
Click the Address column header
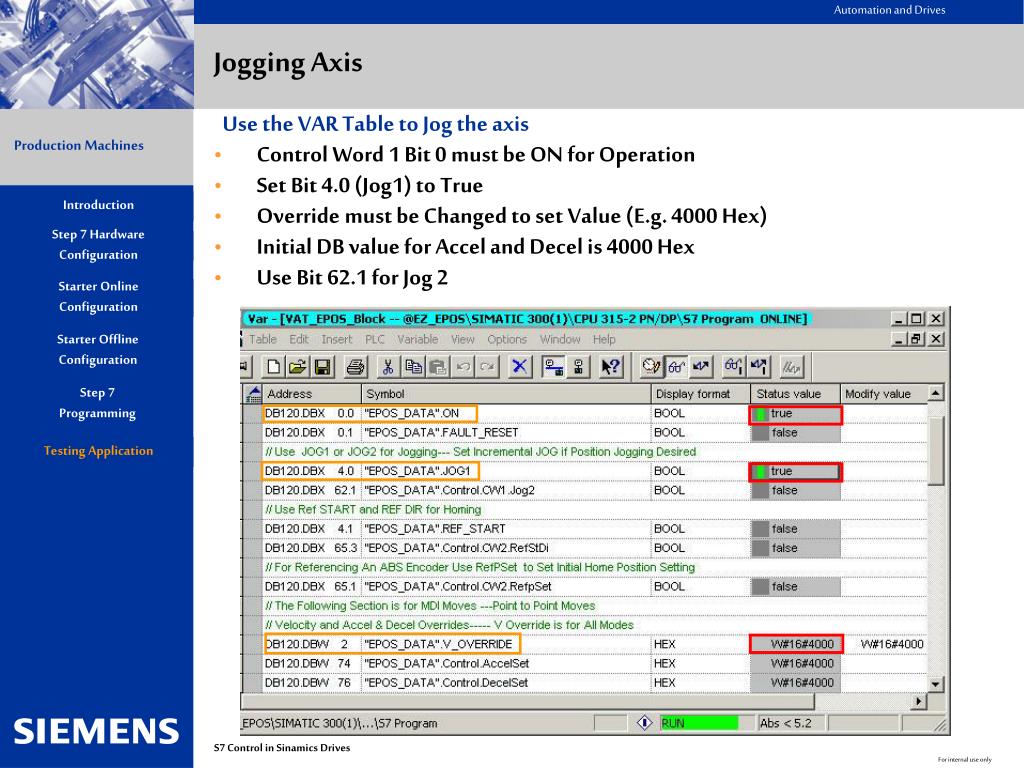coord(312,394)
